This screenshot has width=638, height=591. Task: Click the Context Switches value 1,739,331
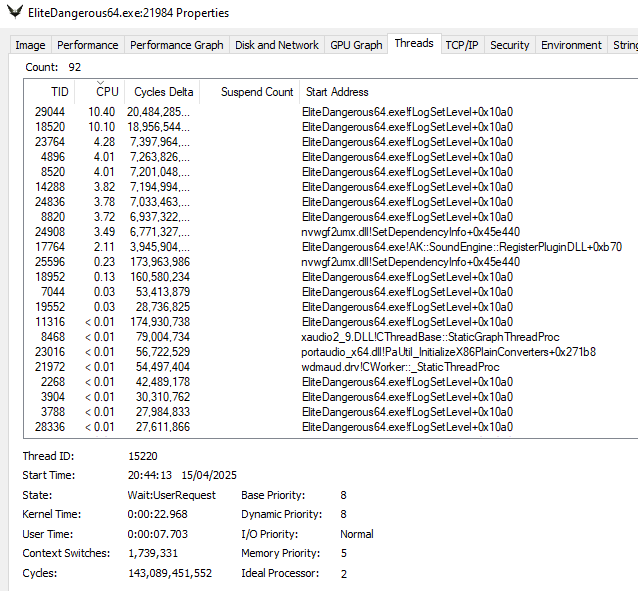[153, 553]
